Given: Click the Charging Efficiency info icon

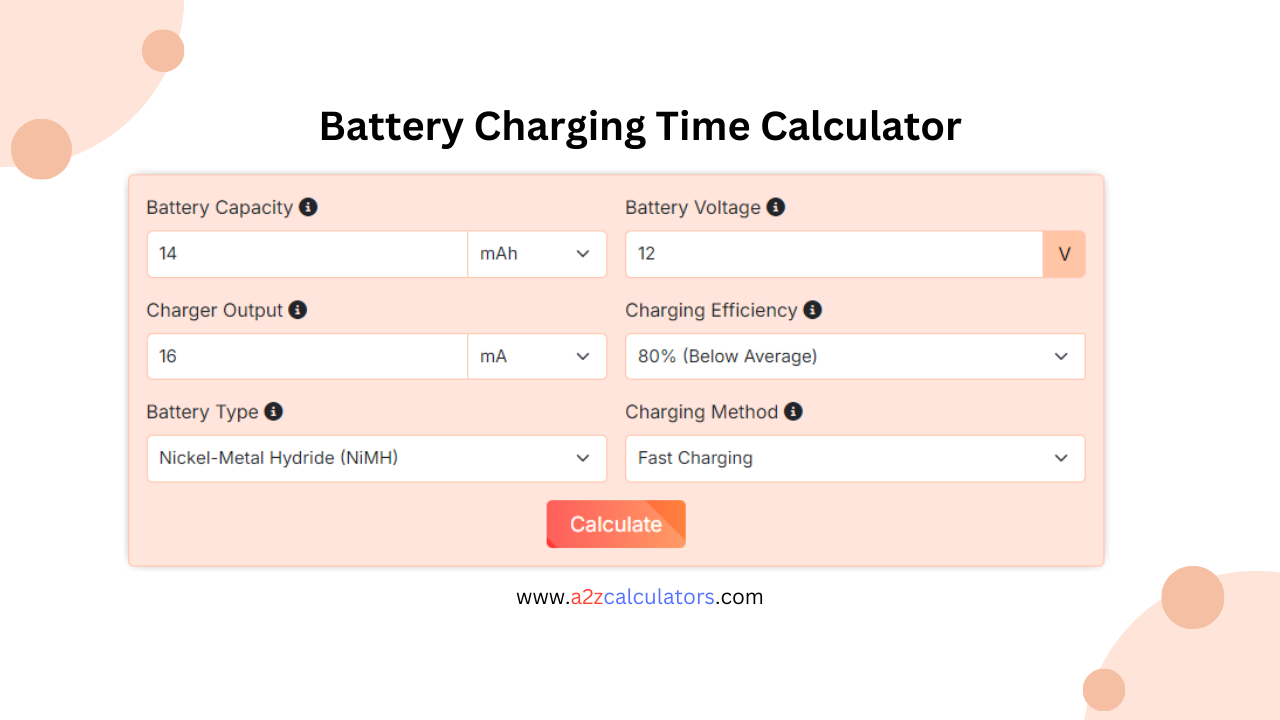Looking at the screenshot, I should point(812,310).
